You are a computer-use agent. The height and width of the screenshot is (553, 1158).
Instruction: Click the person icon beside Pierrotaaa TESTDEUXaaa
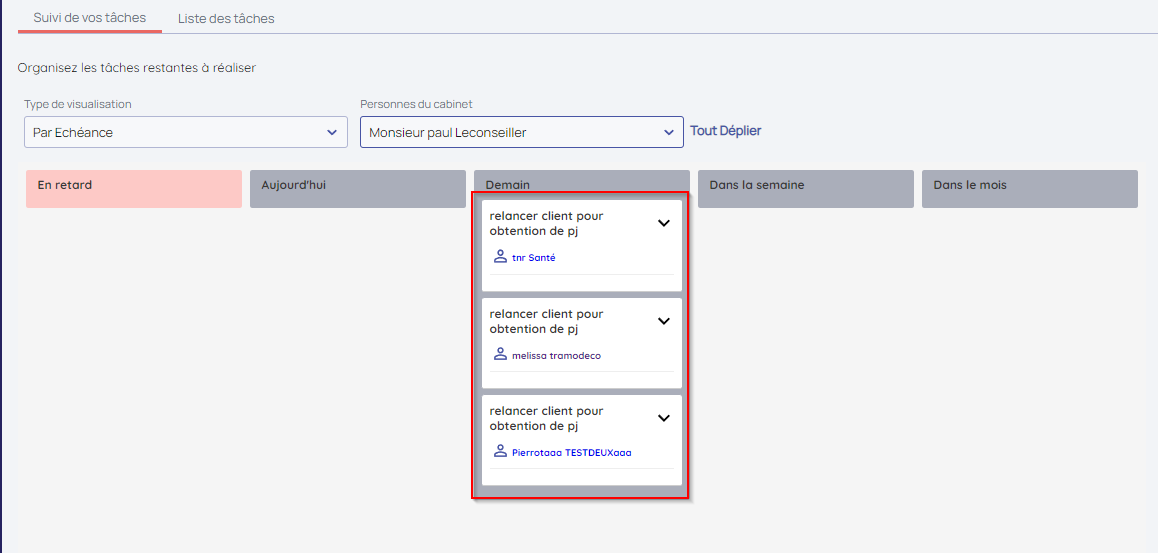[500, 451]
